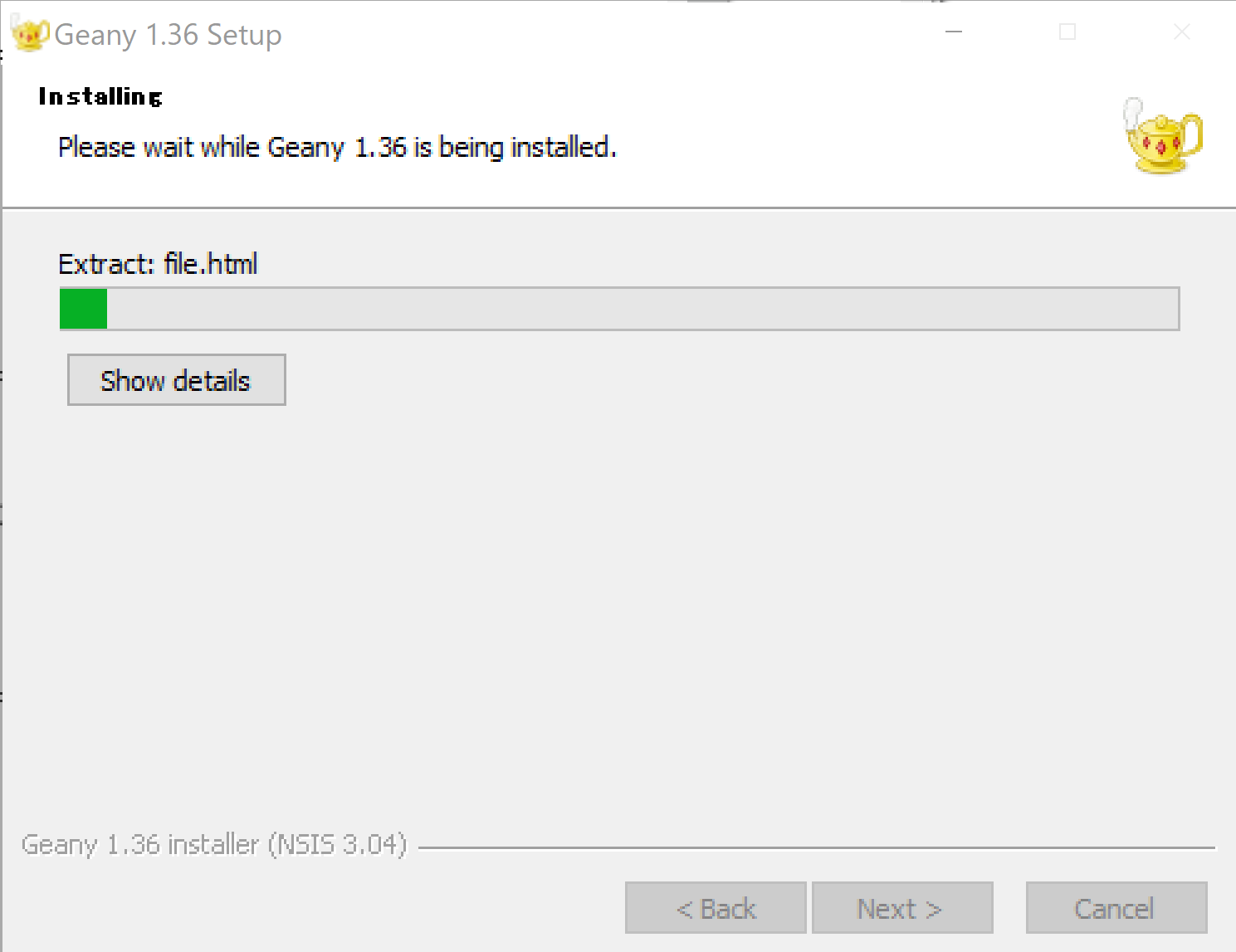The image size is (1236, 952).
Task: Click the 'Extract: file.html' status label
Action: coord(158,264)
